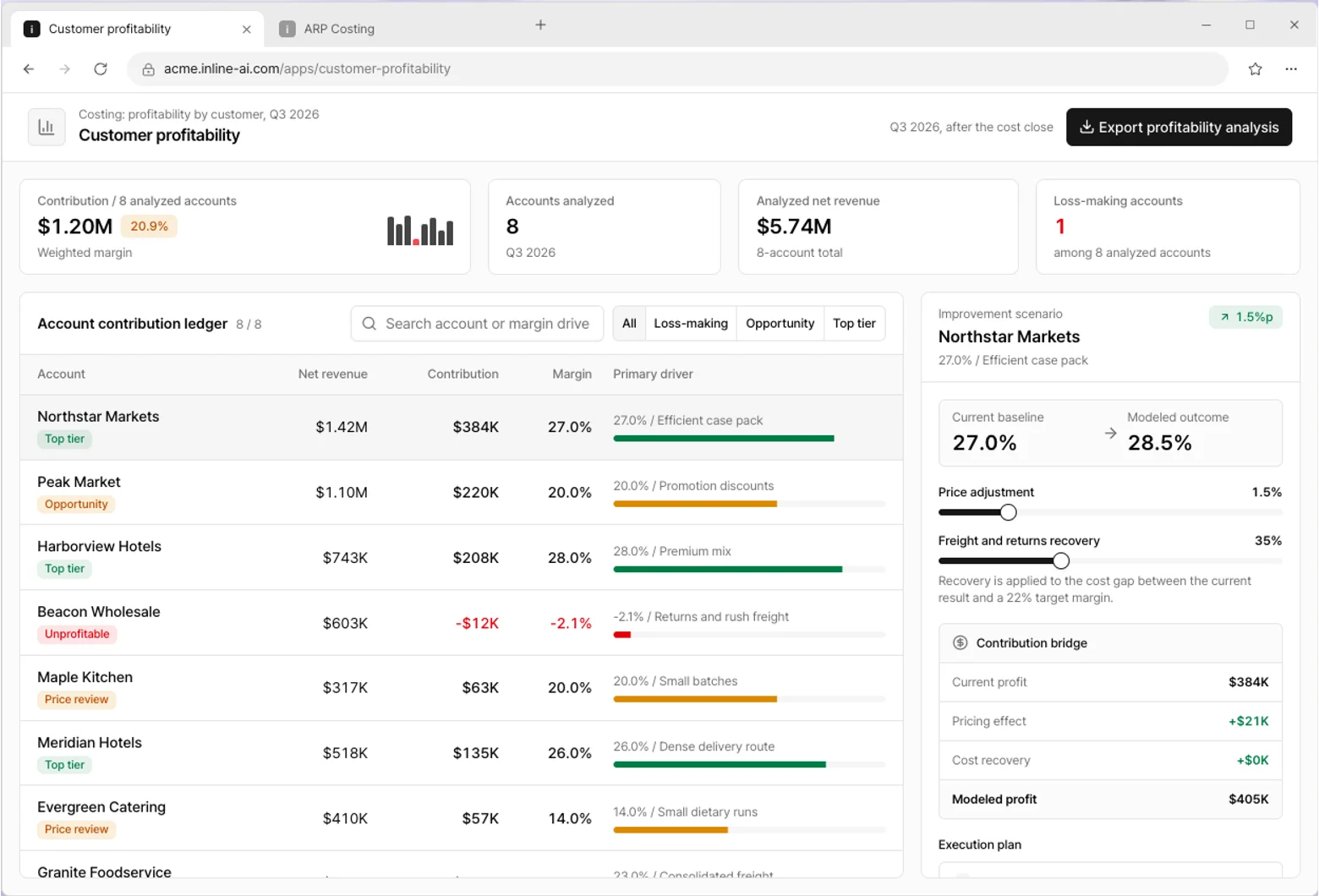
Task: Close the Customer profitability tab
Action: coord(246,29)
